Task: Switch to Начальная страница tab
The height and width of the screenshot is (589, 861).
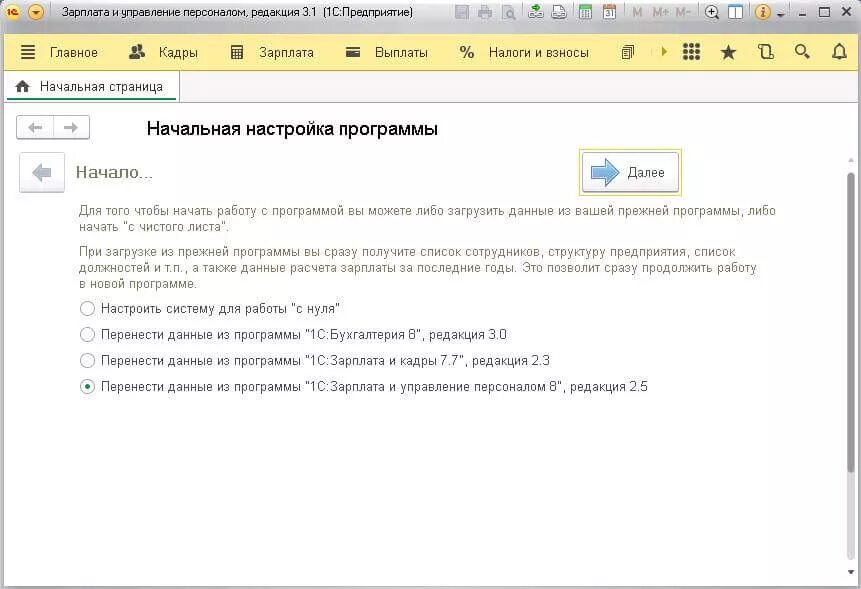Action: (x=91, y=87)
